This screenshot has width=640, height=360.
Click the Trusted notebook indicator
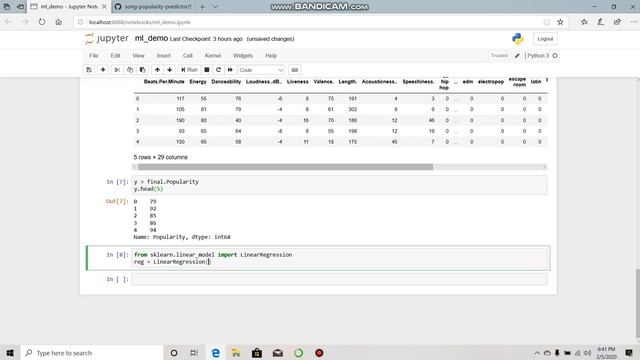(x=499, y=56)
